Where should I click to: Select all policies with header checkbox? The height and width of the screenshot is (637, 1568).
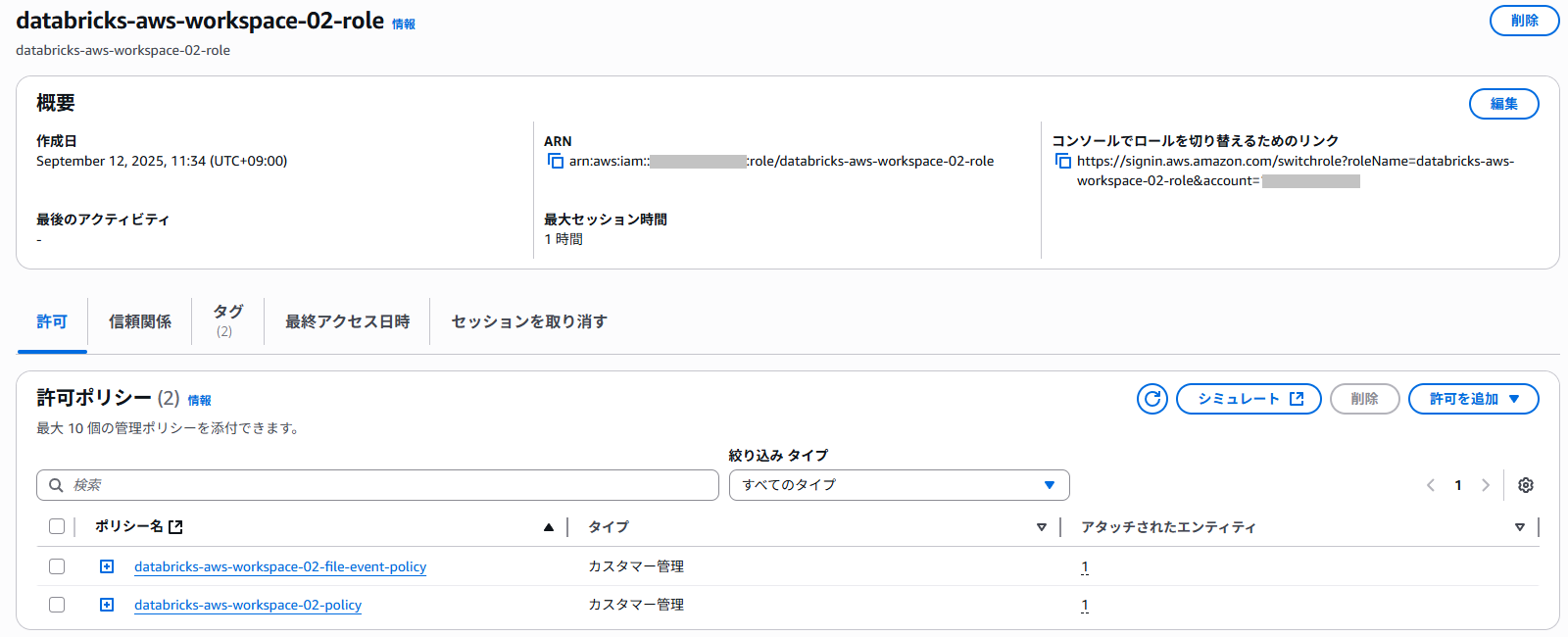click(x=57, y=527)
